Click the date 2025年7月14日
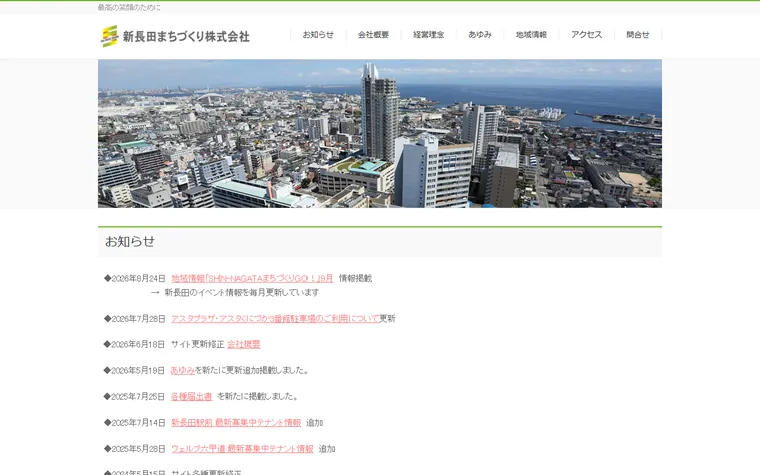This screenshot has width=760, height=475. [x=139, y=423]
